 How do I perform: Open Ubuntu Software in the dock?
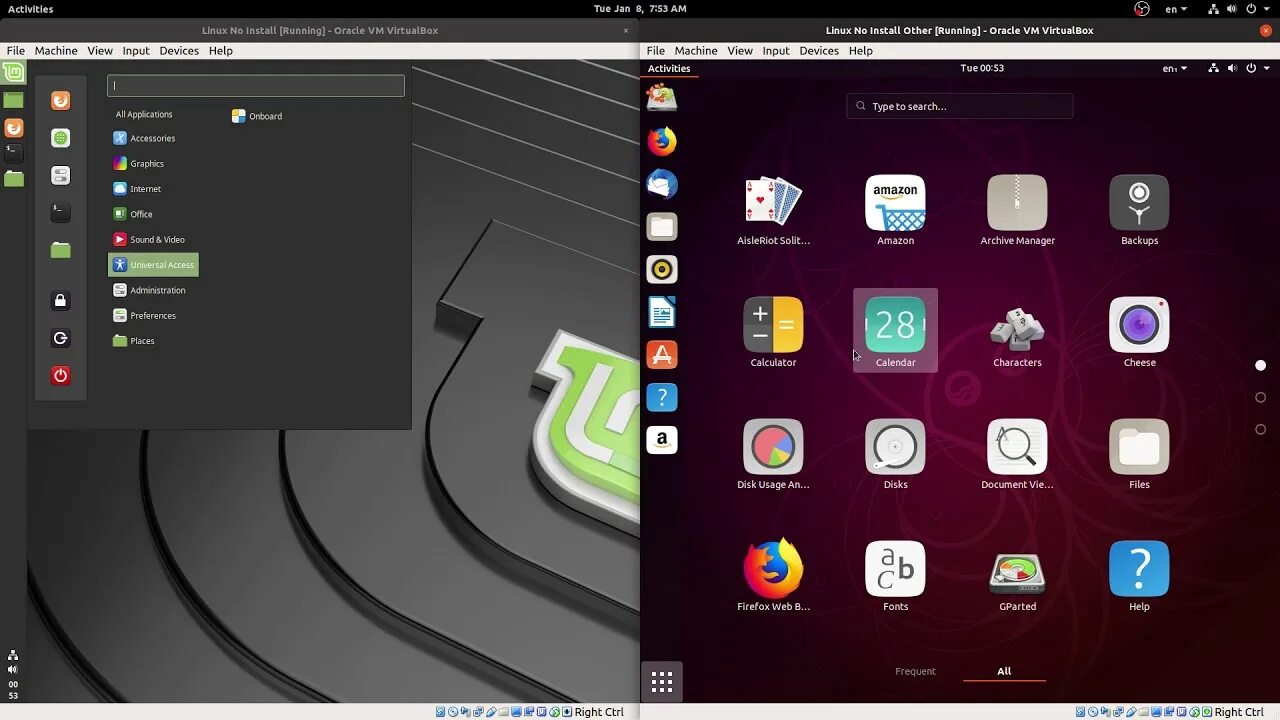pos(662,355)
